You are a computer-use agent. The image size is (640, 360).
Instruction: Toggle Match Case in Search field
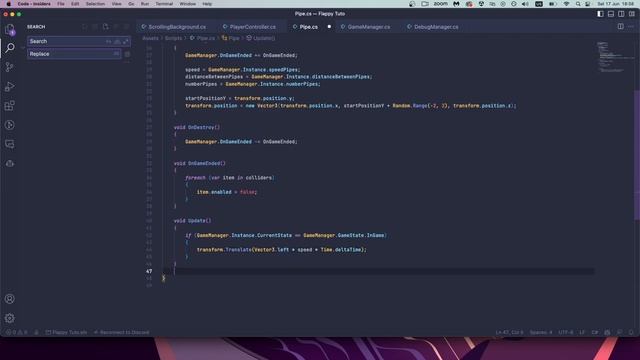[108, 41]
